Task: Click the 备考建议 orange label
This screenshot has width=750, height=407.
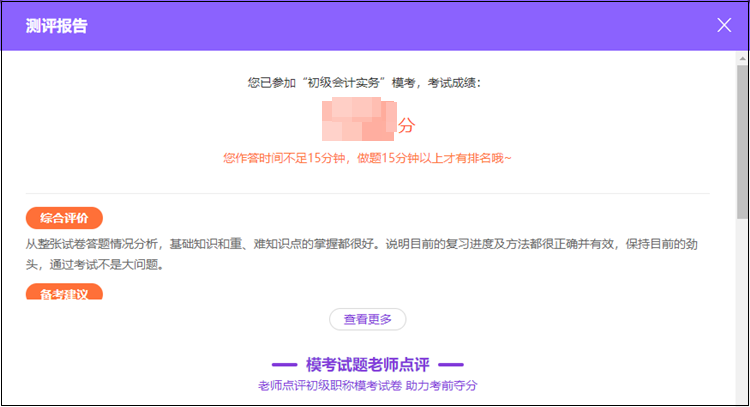Action: coord(64,292)
